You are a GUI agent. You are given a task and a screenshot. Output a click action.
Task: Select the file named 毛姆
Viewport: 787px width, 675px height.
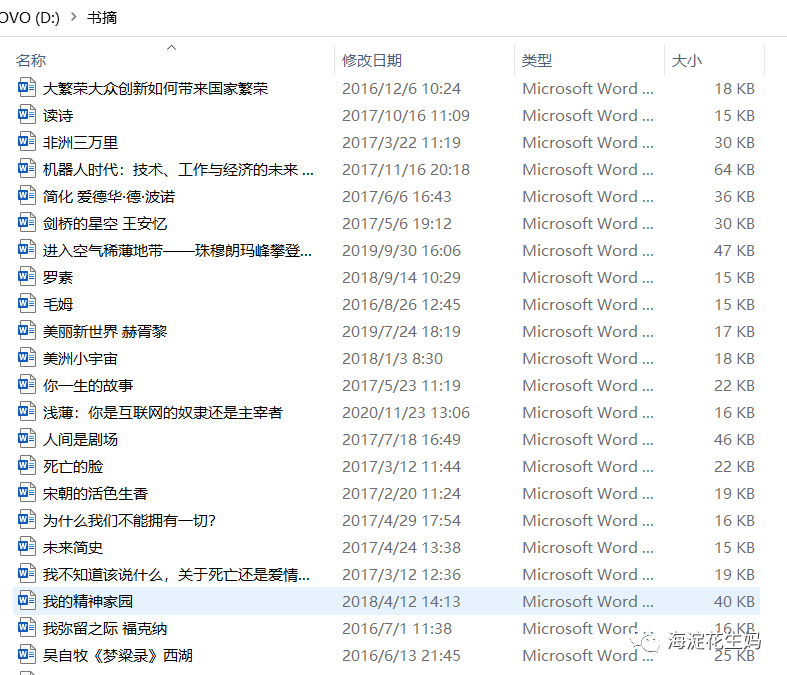pyautogui.click(x=58, y=305)
